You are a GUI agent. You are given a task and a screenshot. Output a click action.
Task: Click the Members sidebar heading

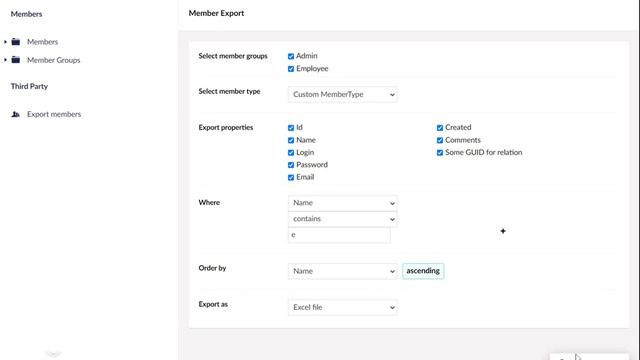[27, 14]
